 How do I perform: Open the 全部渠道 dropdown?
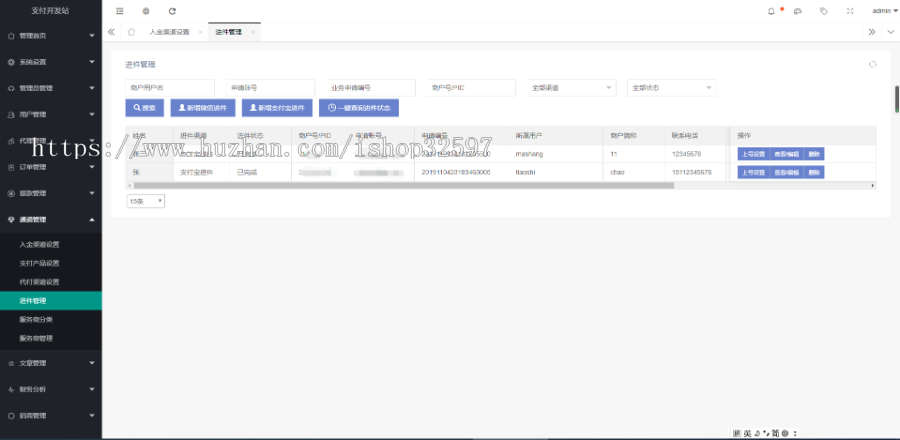click(x=572, y=88)
